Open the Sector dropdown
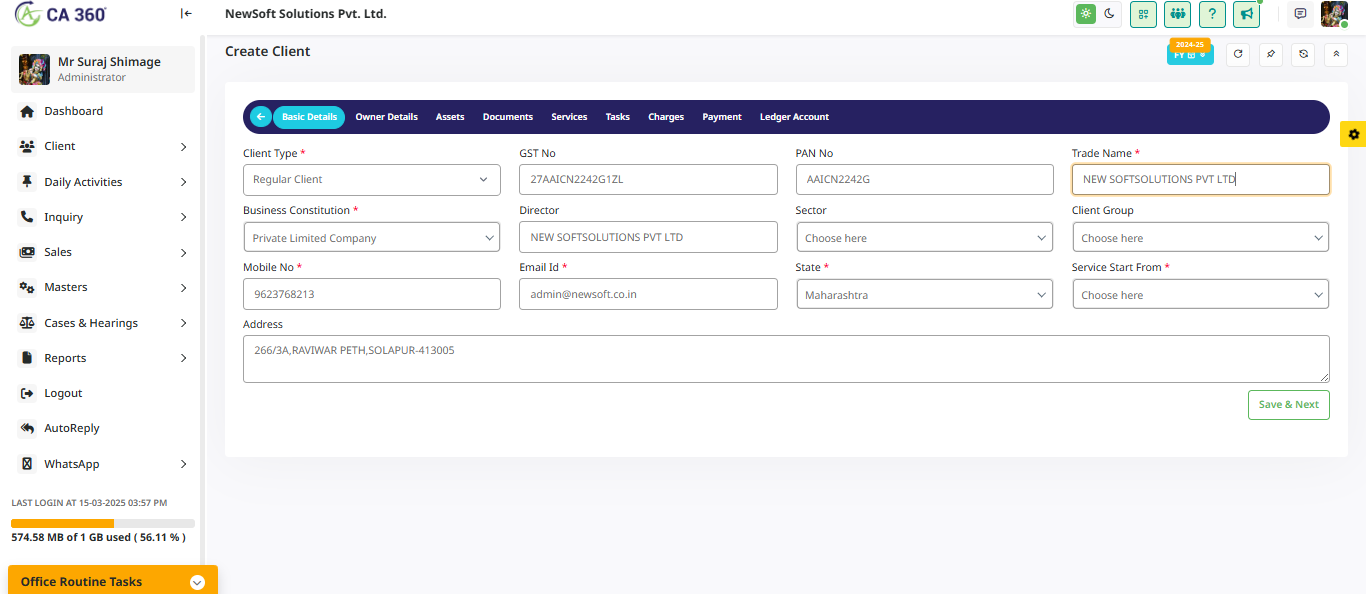1366x594 pixels. pyautogui.click(x=924, y=238)
